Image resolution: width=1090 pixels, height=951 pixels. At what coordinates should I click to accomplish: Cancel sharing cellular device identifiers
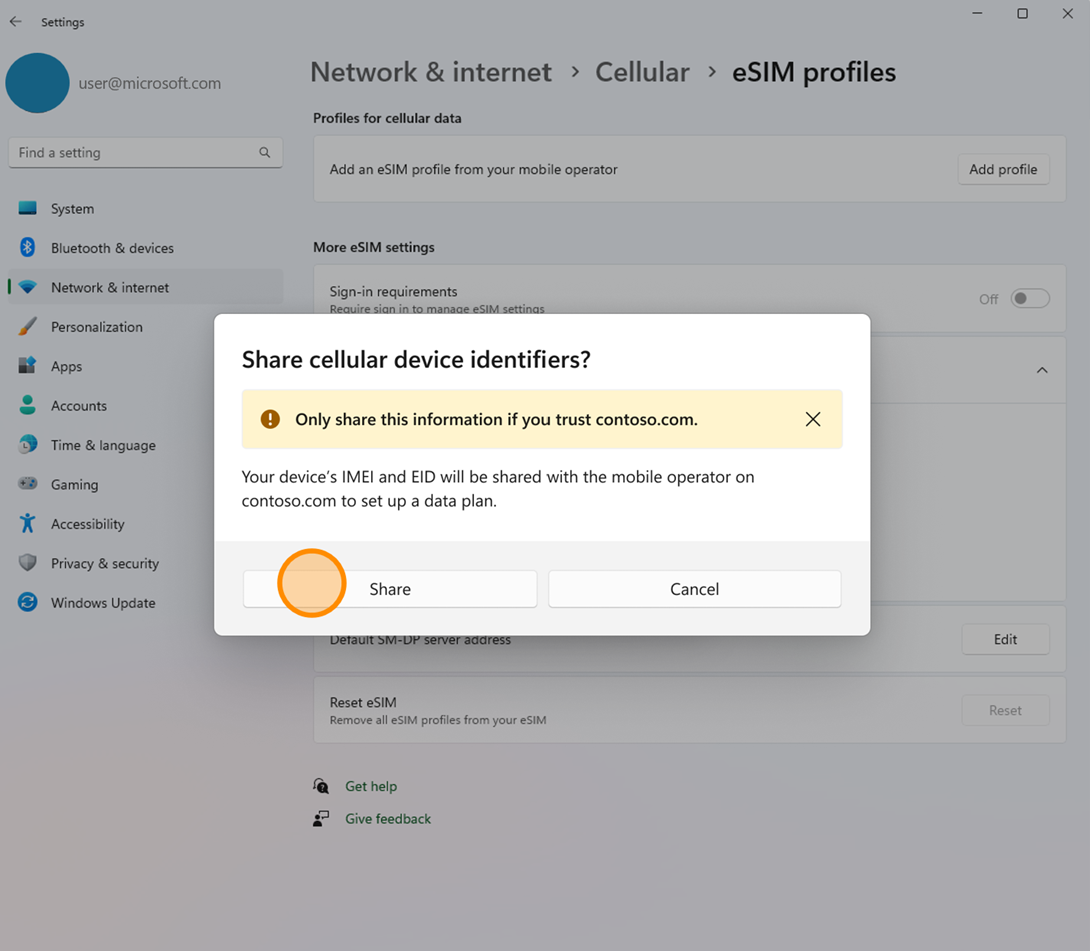[694, 589]
